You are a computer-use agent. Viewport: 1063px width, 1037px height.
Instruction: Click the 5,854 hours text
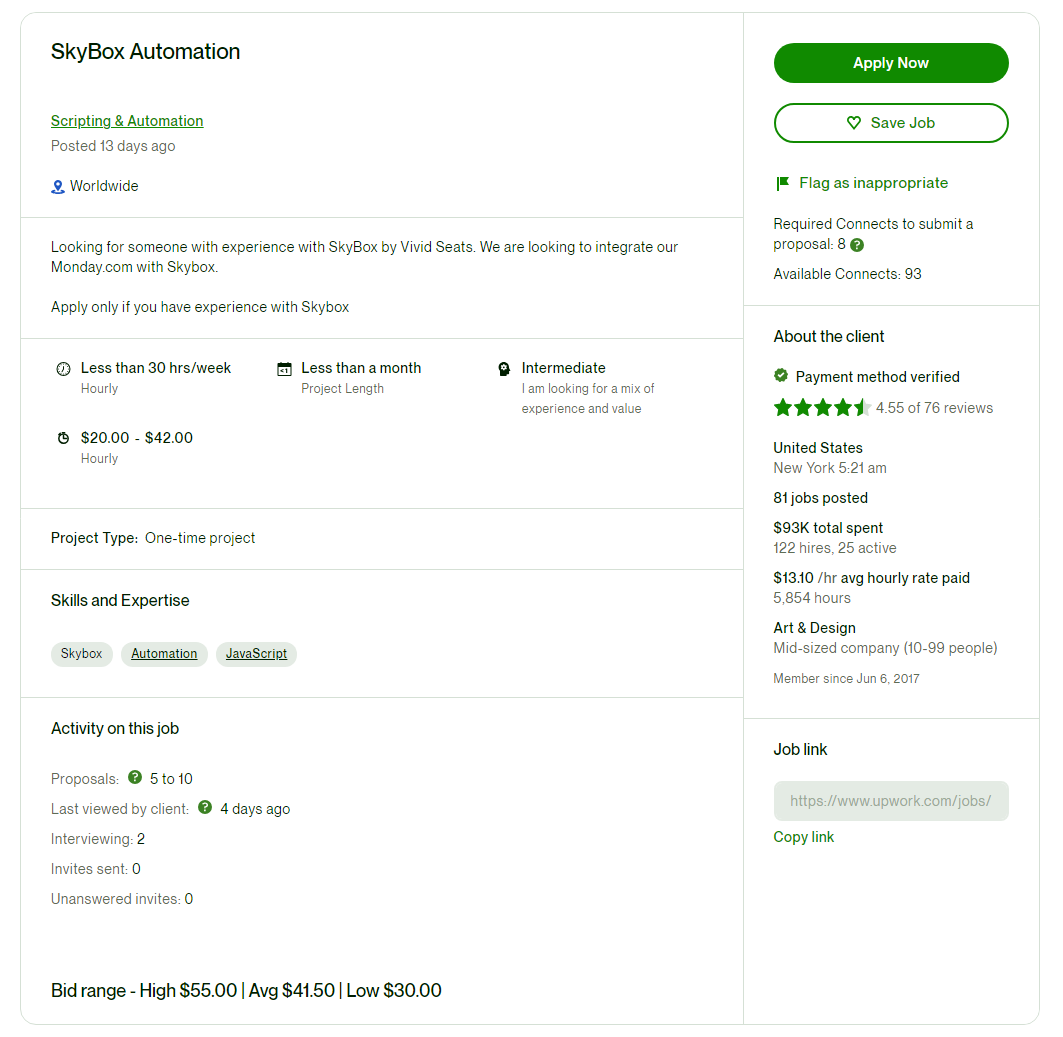(811, 598)
